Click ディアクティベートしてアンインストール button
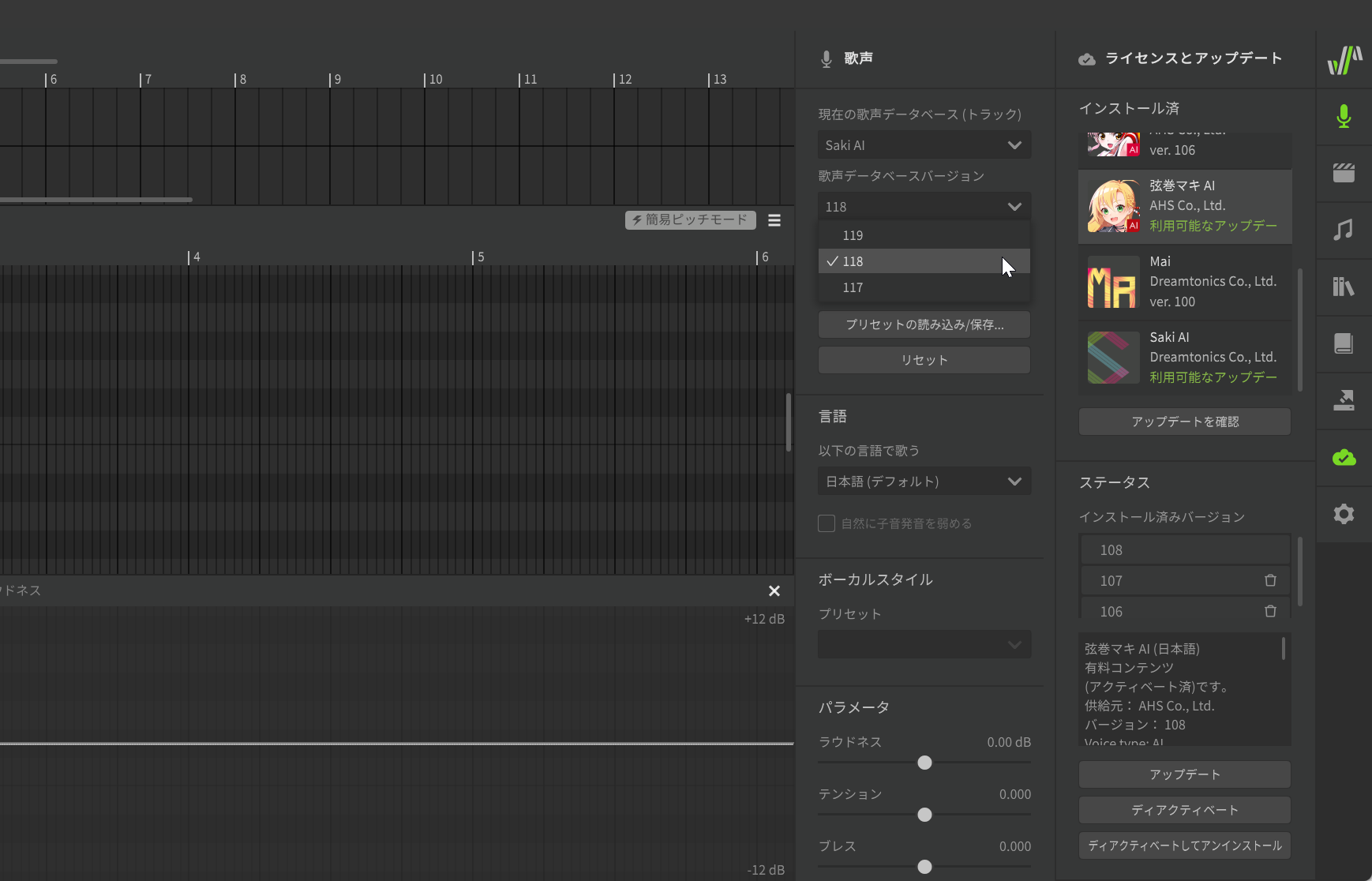Viewport: 1372px width, 881px height. pyautogui.click(x=1185, y=845)
